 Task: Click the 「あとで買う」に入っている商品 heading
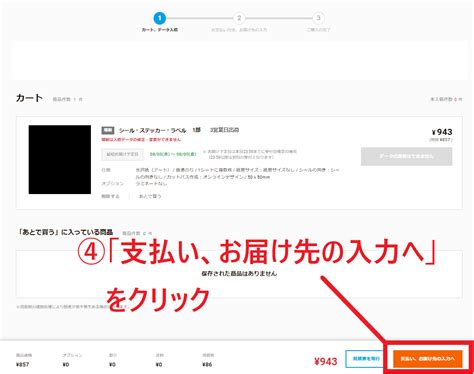66,232
